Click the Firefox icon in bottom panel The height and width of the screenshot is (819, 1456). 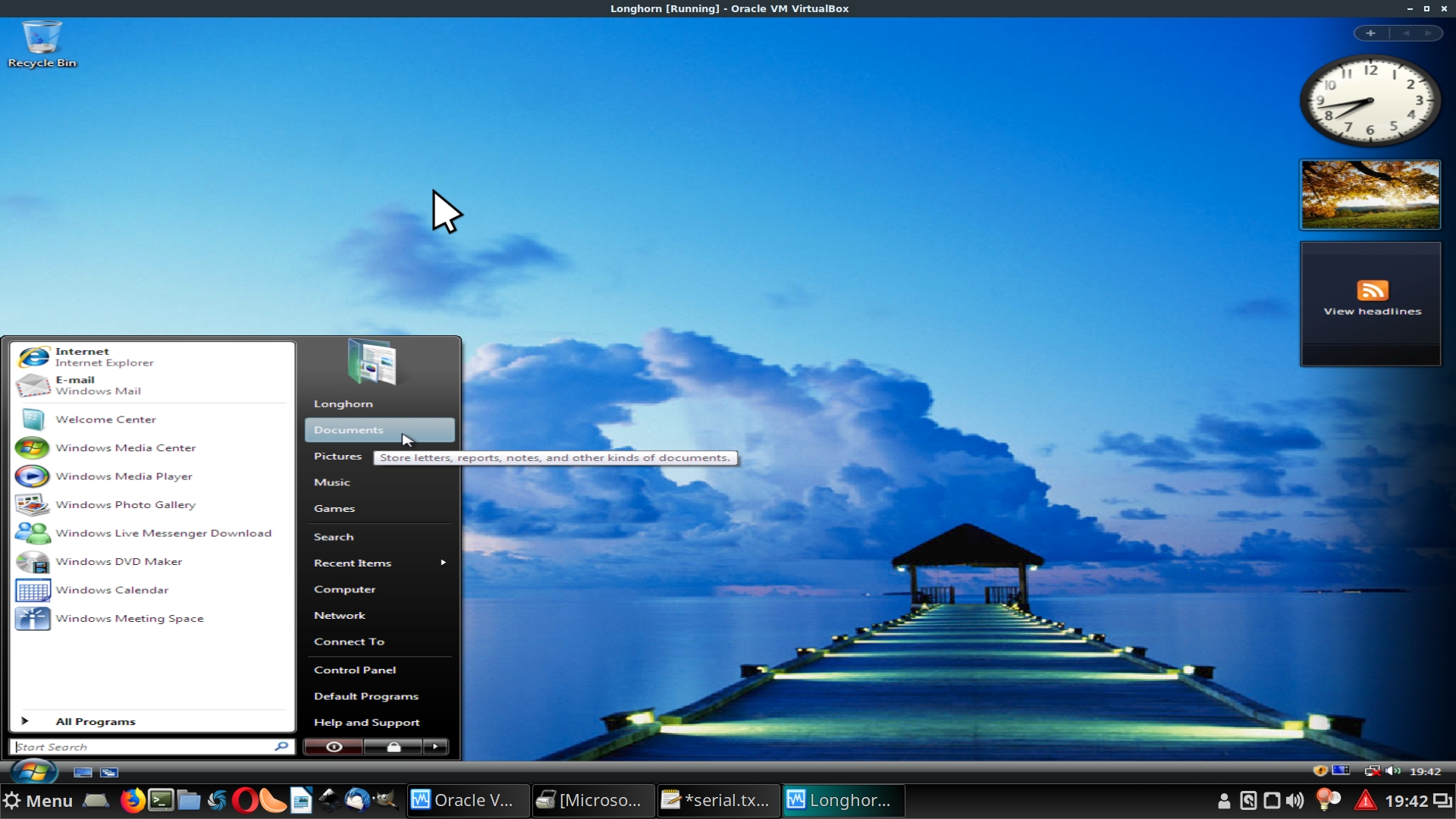coord(132,801)
